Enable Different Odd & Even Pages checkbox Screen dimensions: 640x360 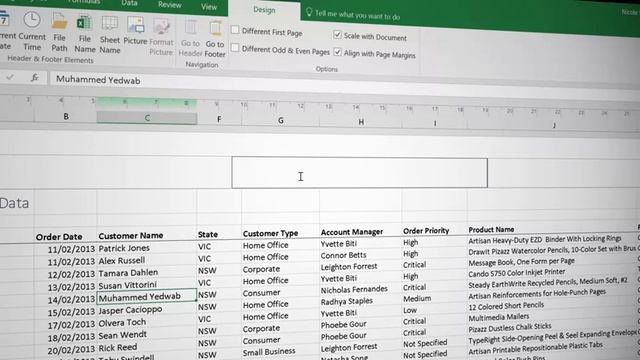pos(235,48)
